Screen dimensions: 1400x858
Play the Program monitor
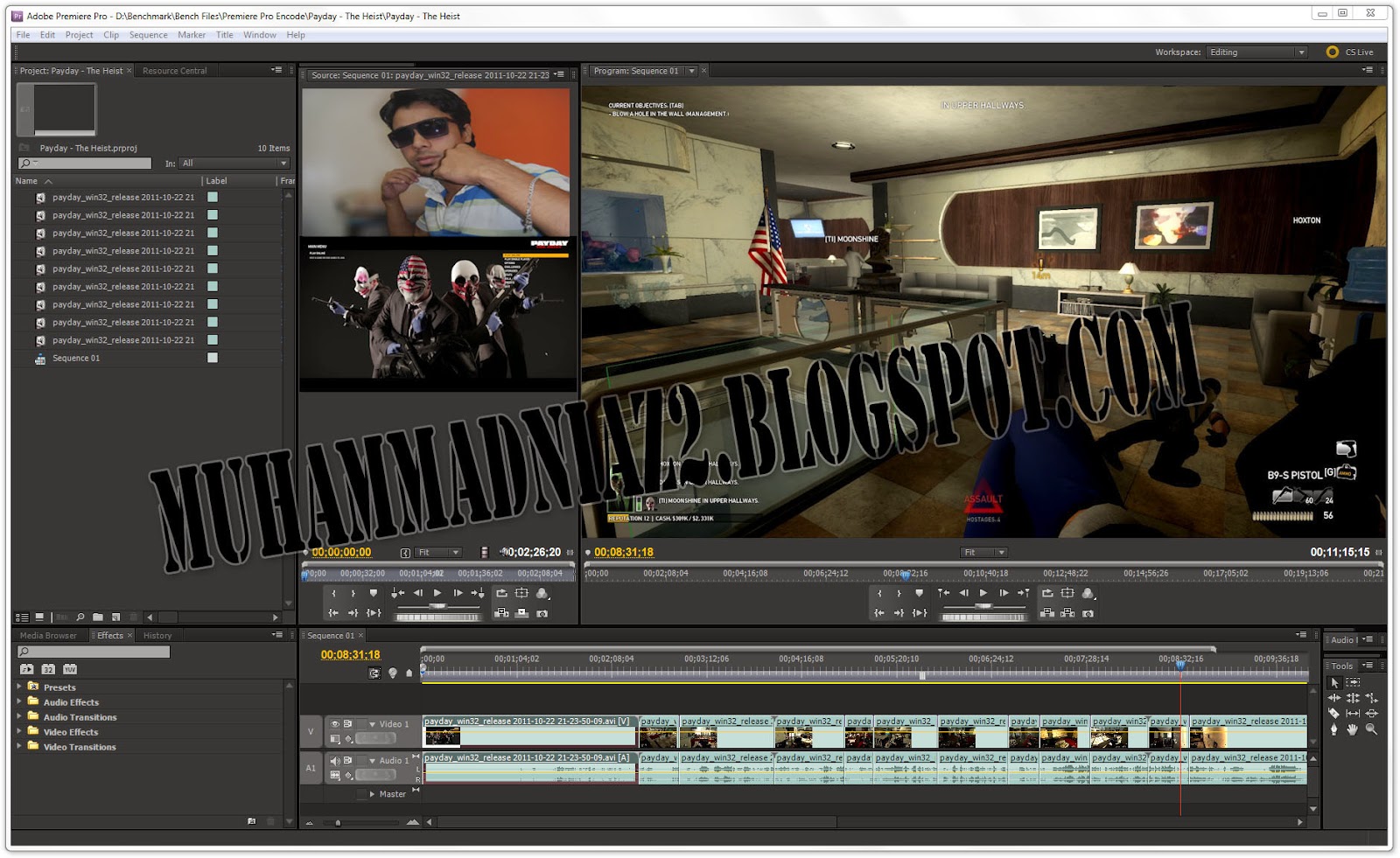click(983, 593)
